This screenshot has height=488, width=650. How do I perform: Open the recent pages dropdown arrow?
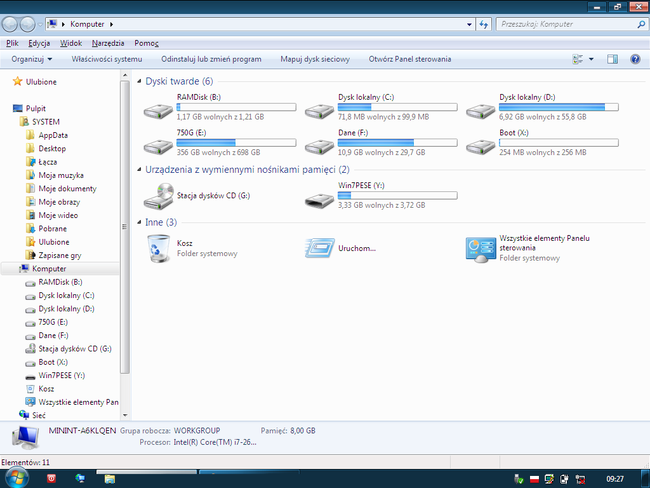[x=40, y=24]
